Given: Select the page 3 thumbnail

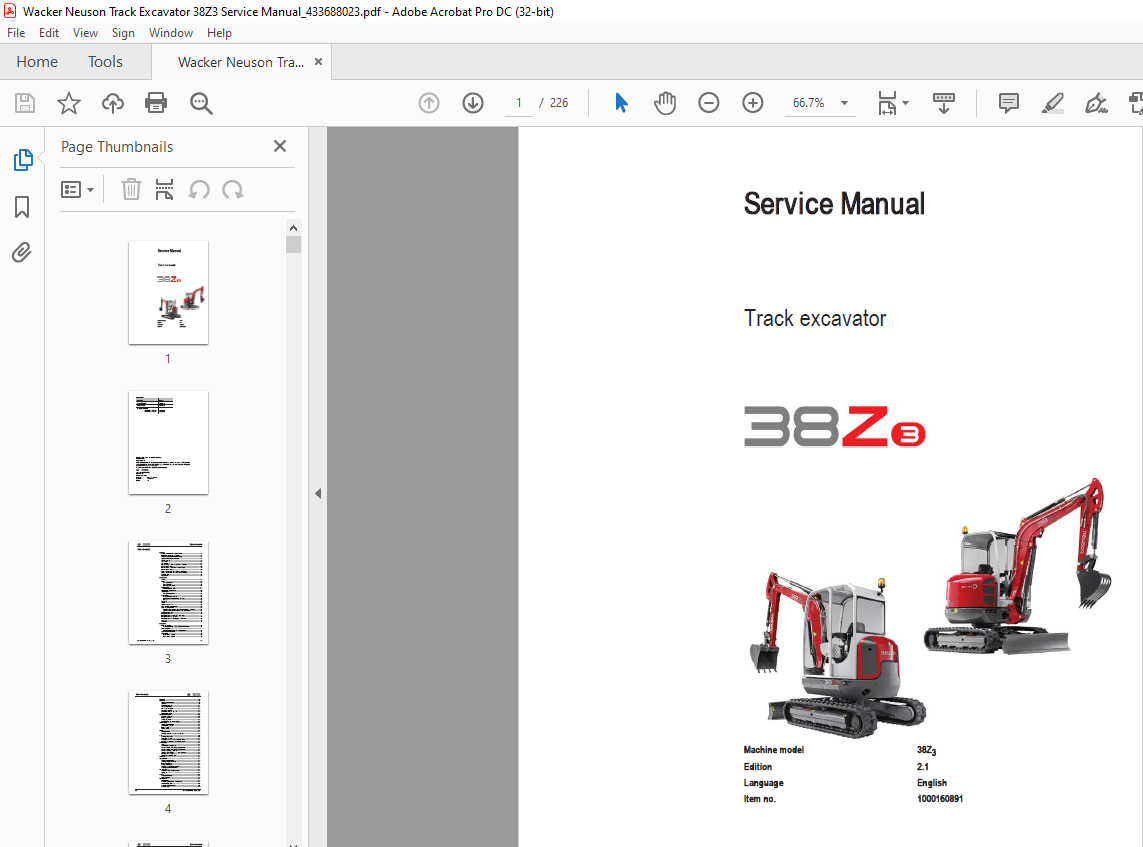Looking at the screenshot, I should (168, 593).
